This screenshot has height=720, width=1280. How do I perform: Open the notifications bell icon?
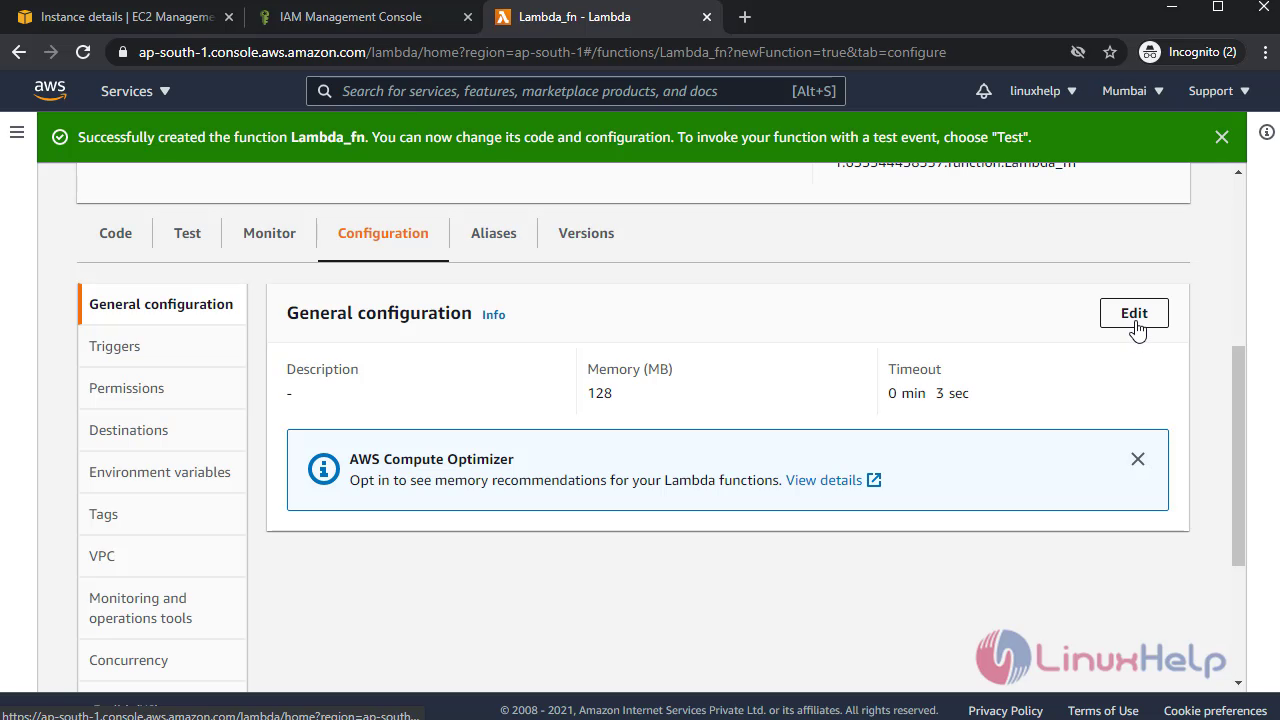point(984,91)
